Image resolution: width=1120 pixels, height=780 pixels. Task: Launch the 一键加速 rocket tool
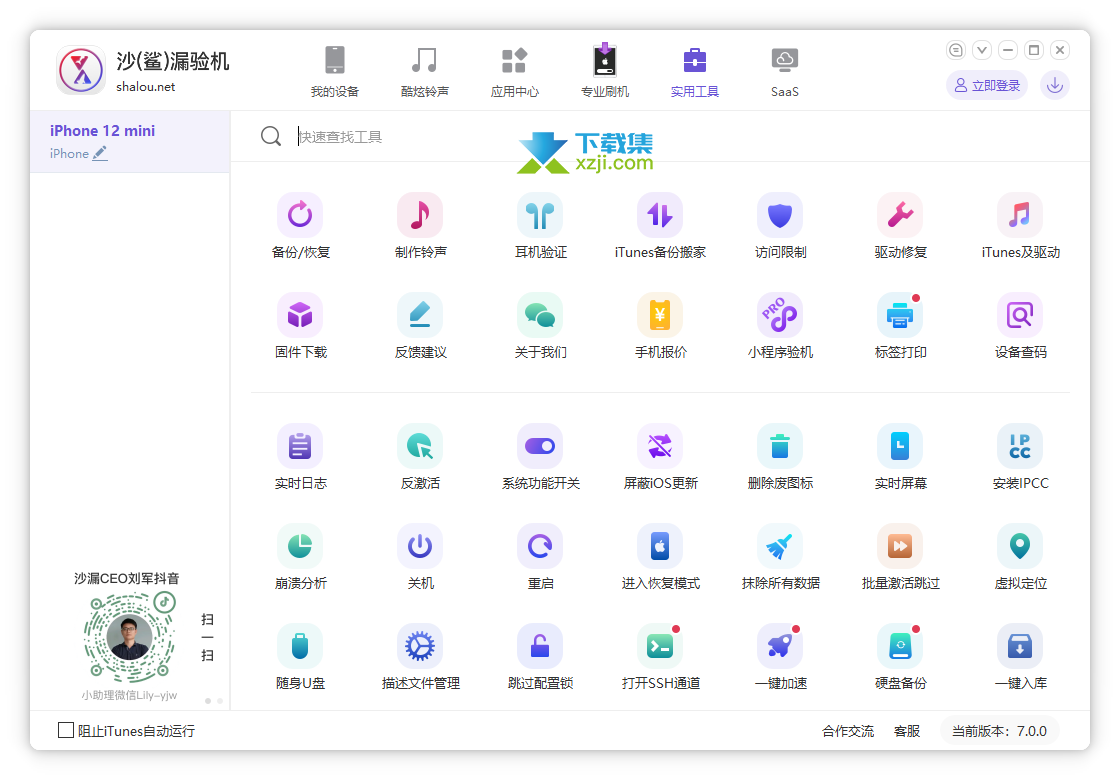coord(780,646)
